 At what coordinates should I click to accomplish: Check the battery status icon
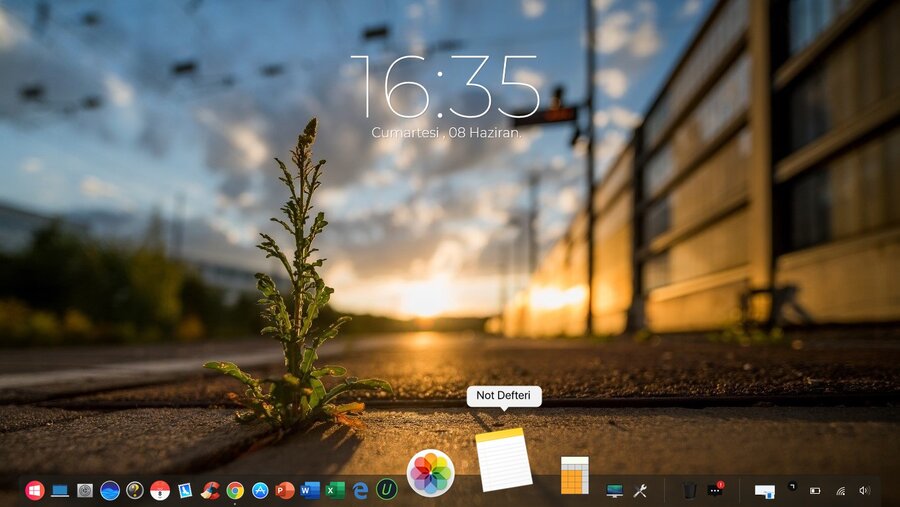point(815,490)
